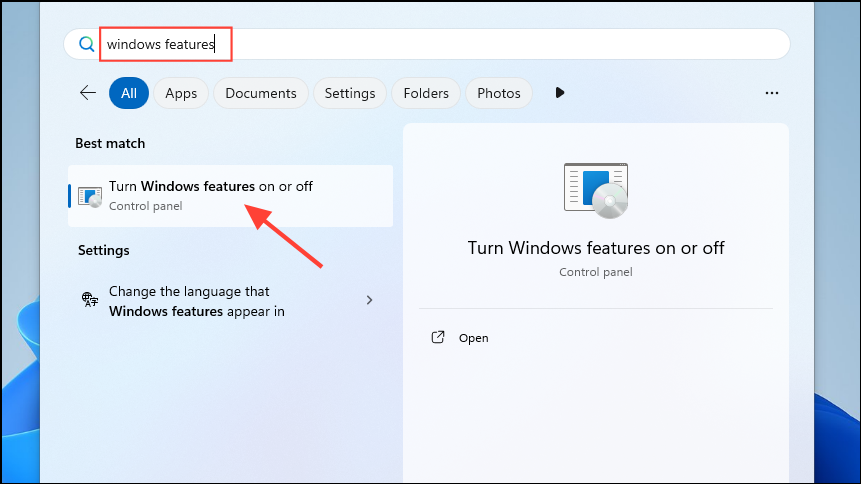This screenshot has width=861, height=484.
Task: Open 'Turn Windows features on or off' best match
Action: 231,196
